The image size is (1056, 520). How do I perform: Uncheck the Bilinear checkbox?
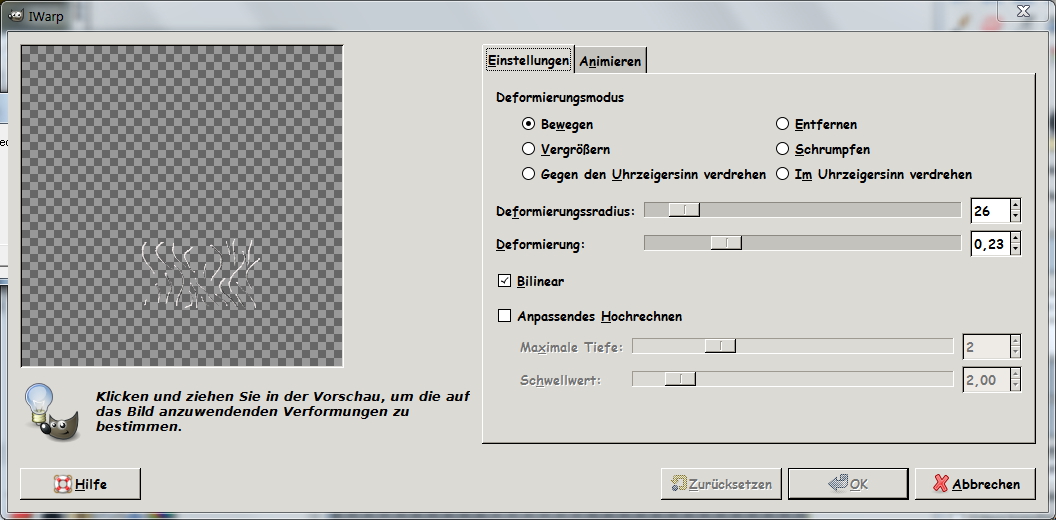coord(504,281)
